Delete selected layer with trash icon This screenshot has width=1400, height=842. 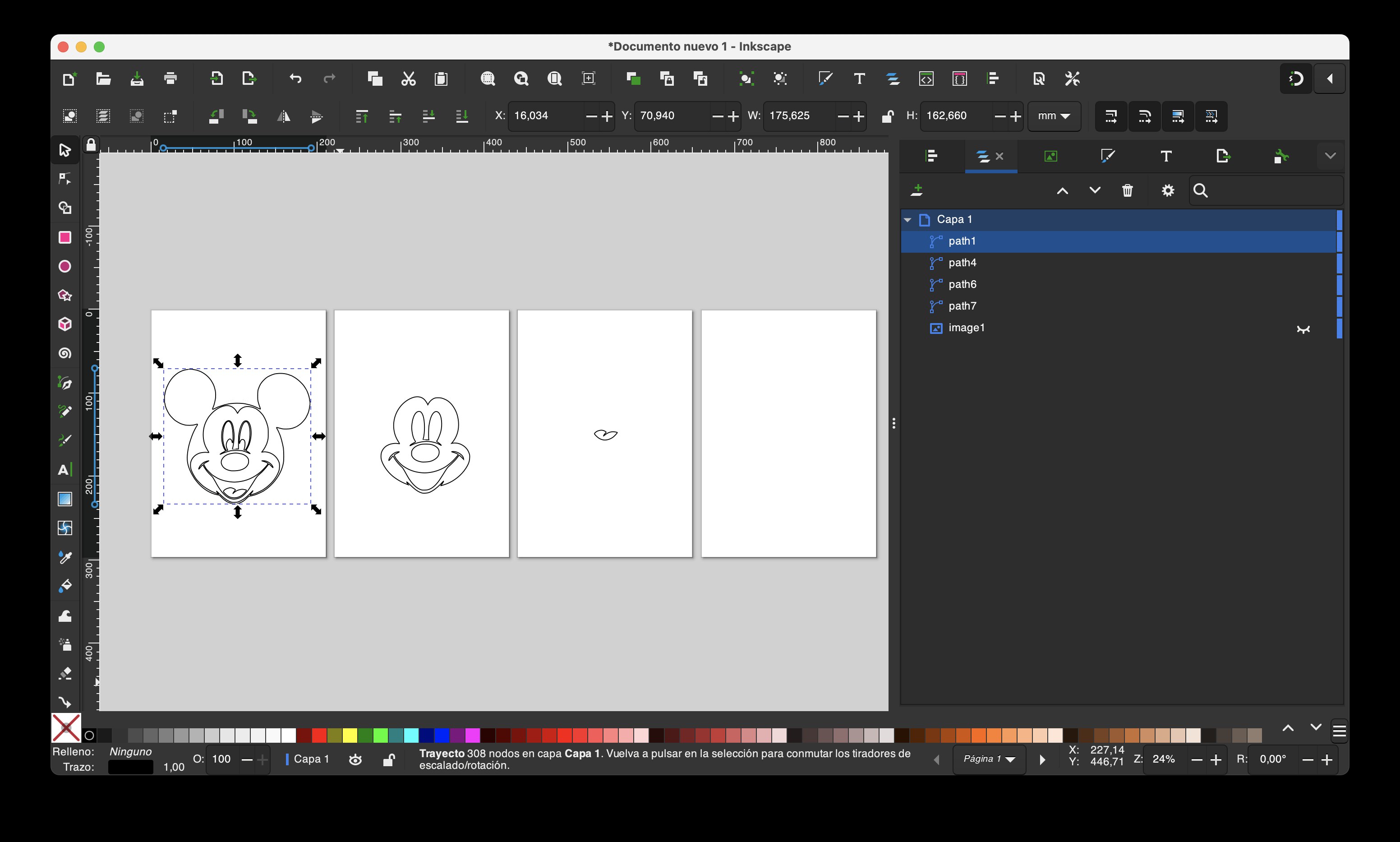1127,190
